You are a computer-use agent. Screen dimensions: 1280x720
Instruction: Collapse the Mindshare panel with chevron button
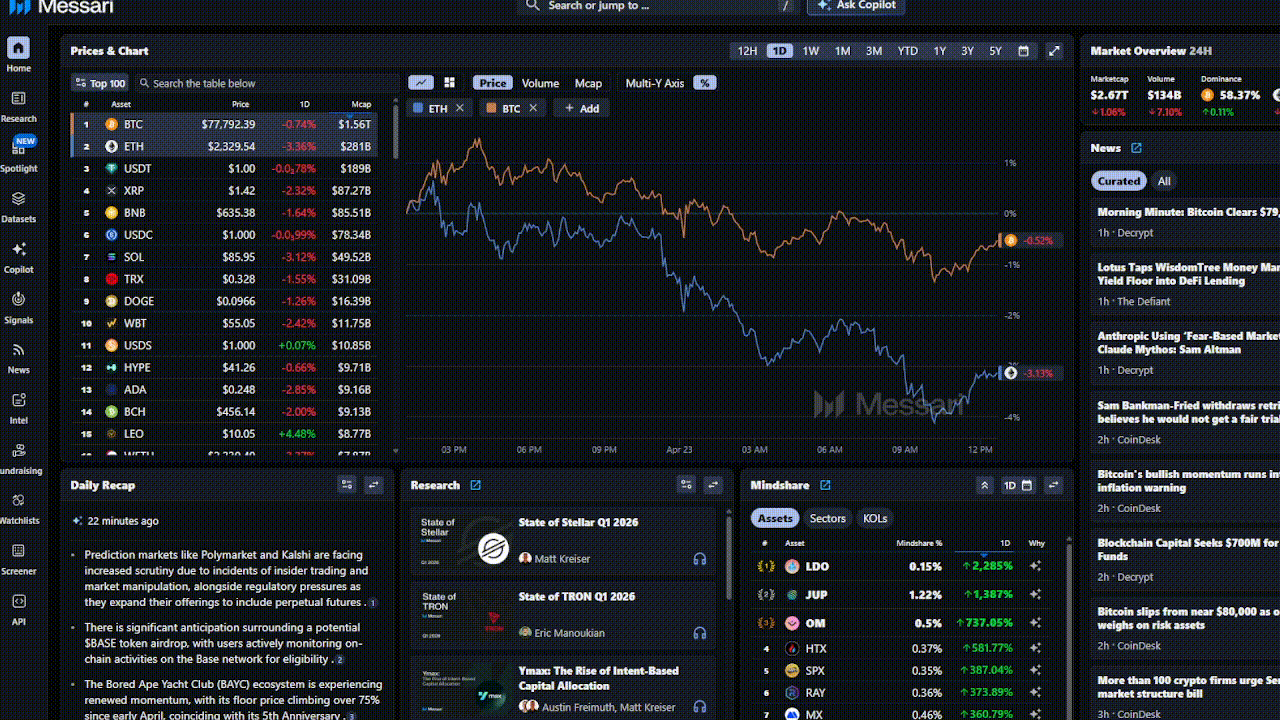(985, 485)
